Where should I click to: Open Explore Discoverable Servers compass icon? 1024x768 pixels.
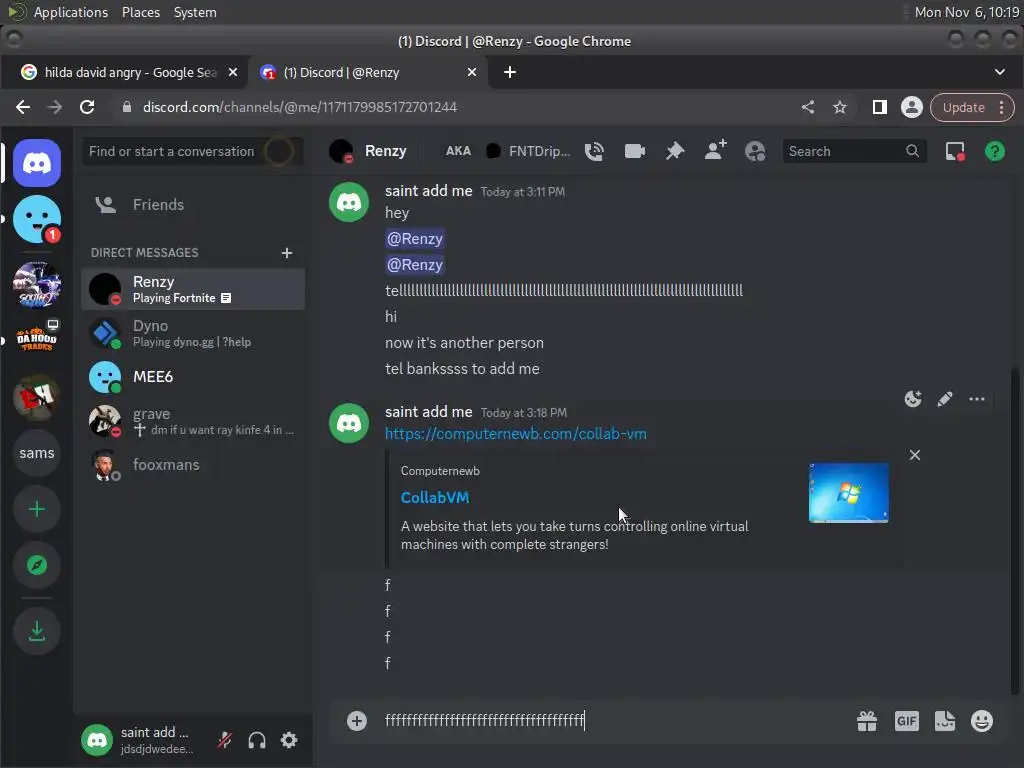(37, 565)
